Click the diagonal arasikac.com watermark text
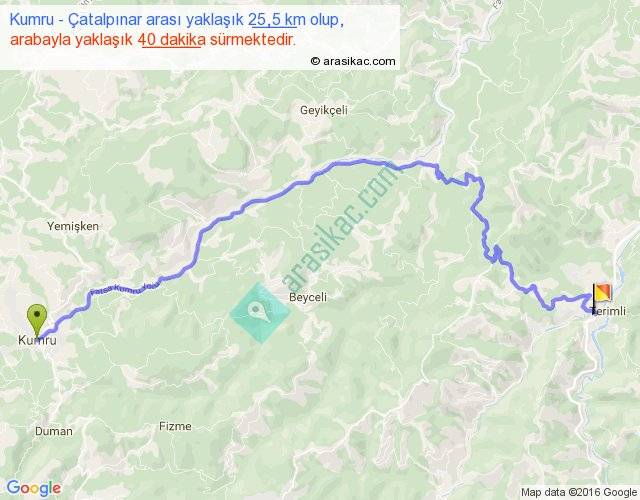Viewport: 640px width, 500px height. point(341,227)
